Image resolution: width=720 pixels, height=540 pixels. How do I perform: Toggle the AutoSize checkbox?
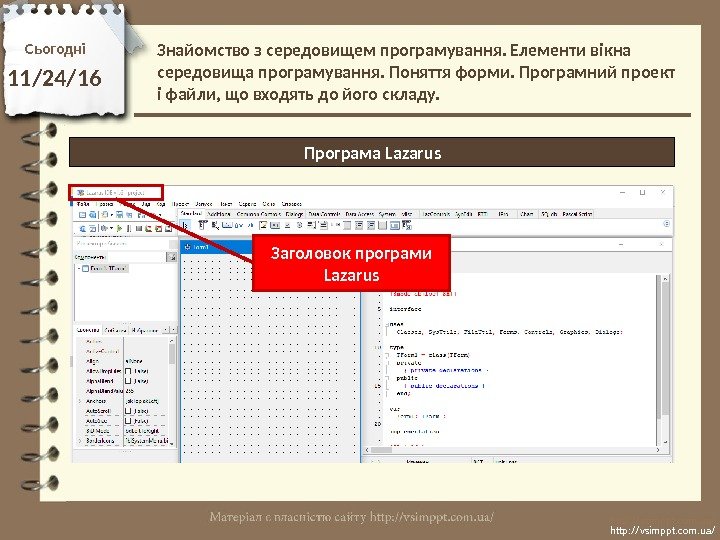tap(128, 421)
